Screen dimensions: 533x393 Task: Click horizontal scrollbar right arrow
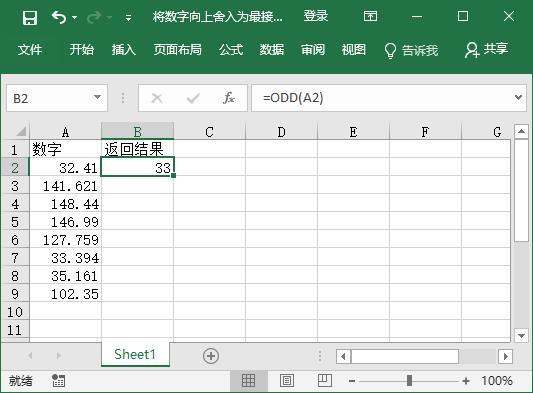[x=505, y=356]
